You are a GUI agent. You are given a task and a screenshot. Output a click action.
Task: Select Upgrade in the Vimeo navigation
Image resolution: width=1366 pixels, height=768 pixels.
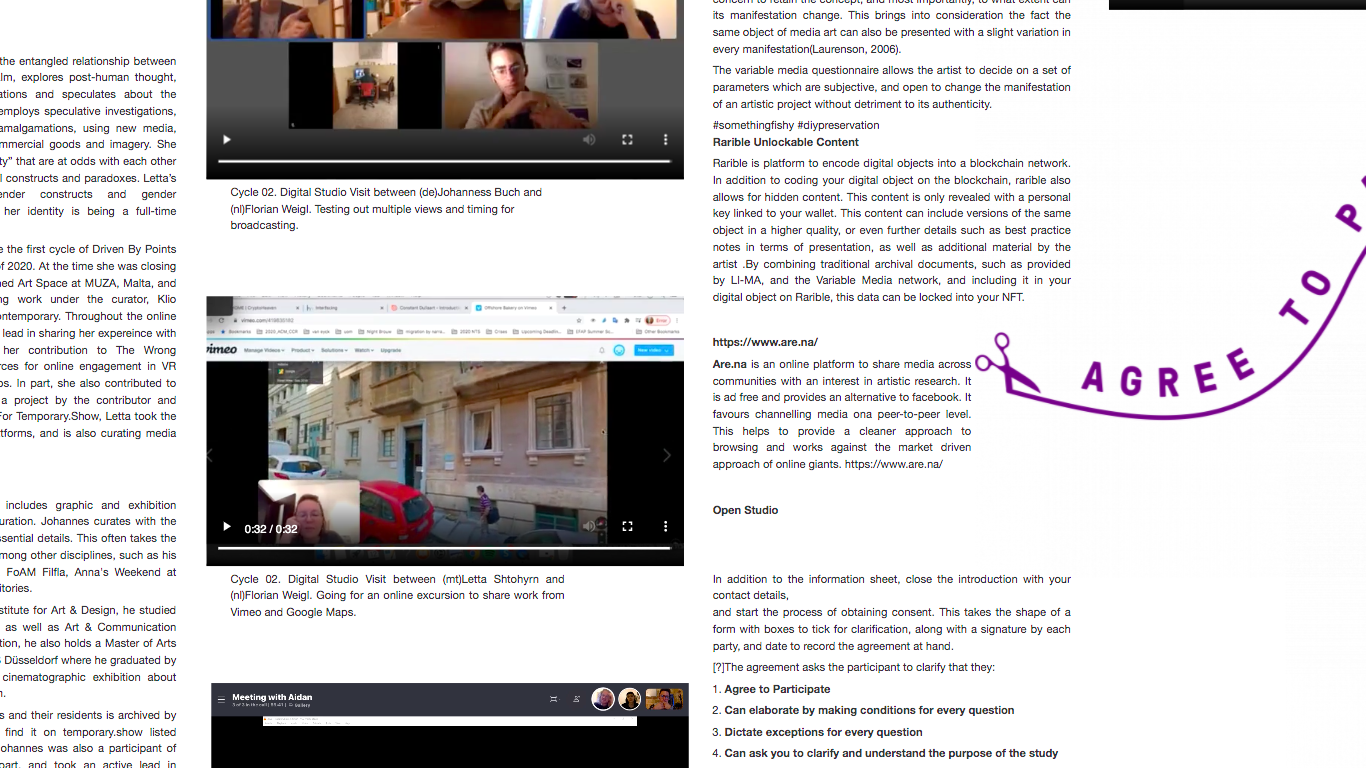point(391,350)
